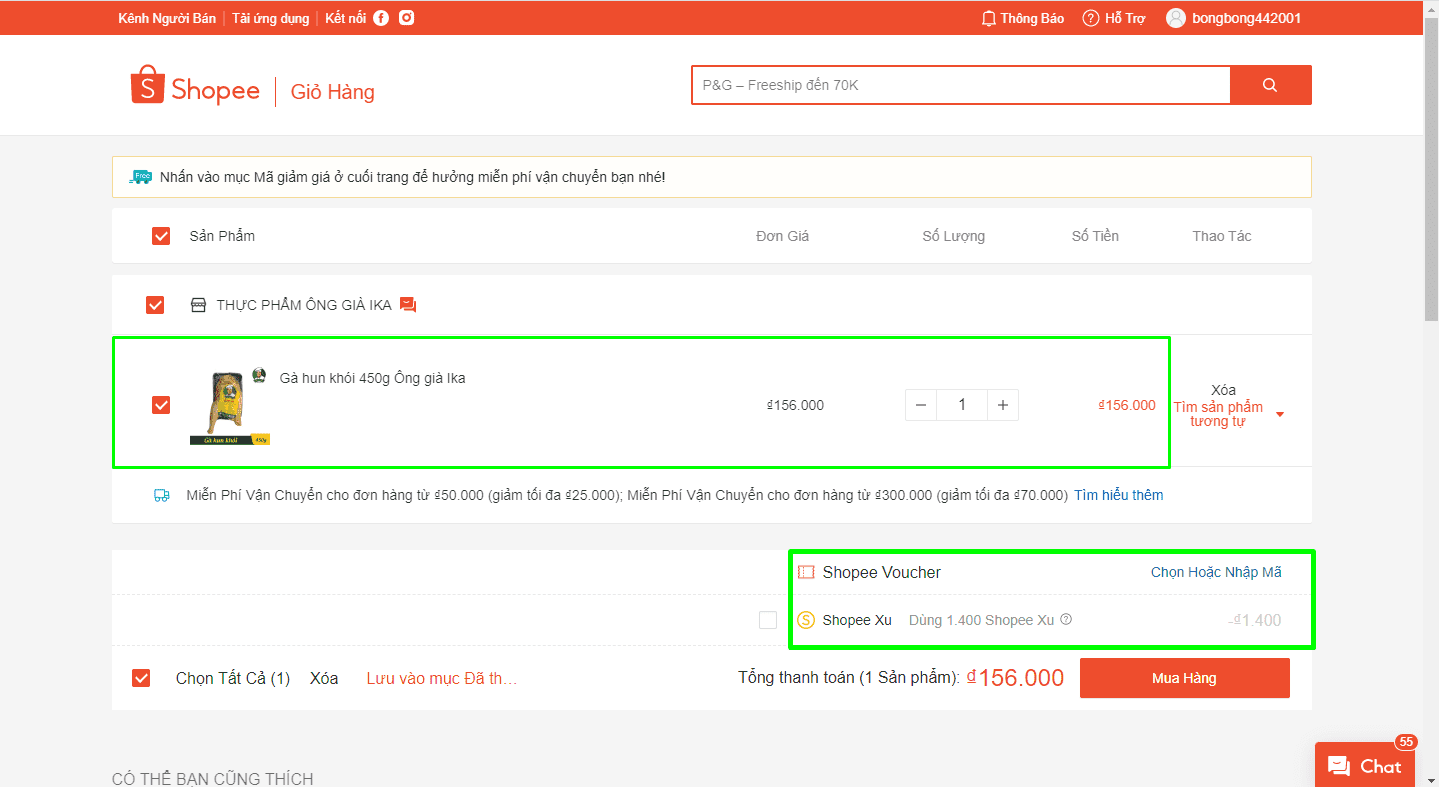Open the Chat widget icon

[x=1340, y=766]
